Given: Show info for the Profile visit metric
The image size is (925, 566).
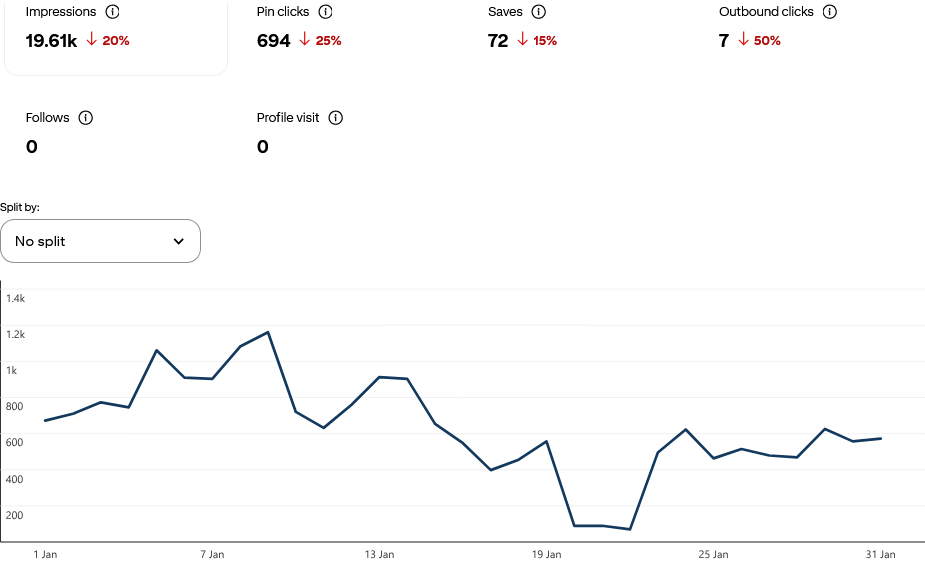Looking at the screenshot, I should click(336, 118).
